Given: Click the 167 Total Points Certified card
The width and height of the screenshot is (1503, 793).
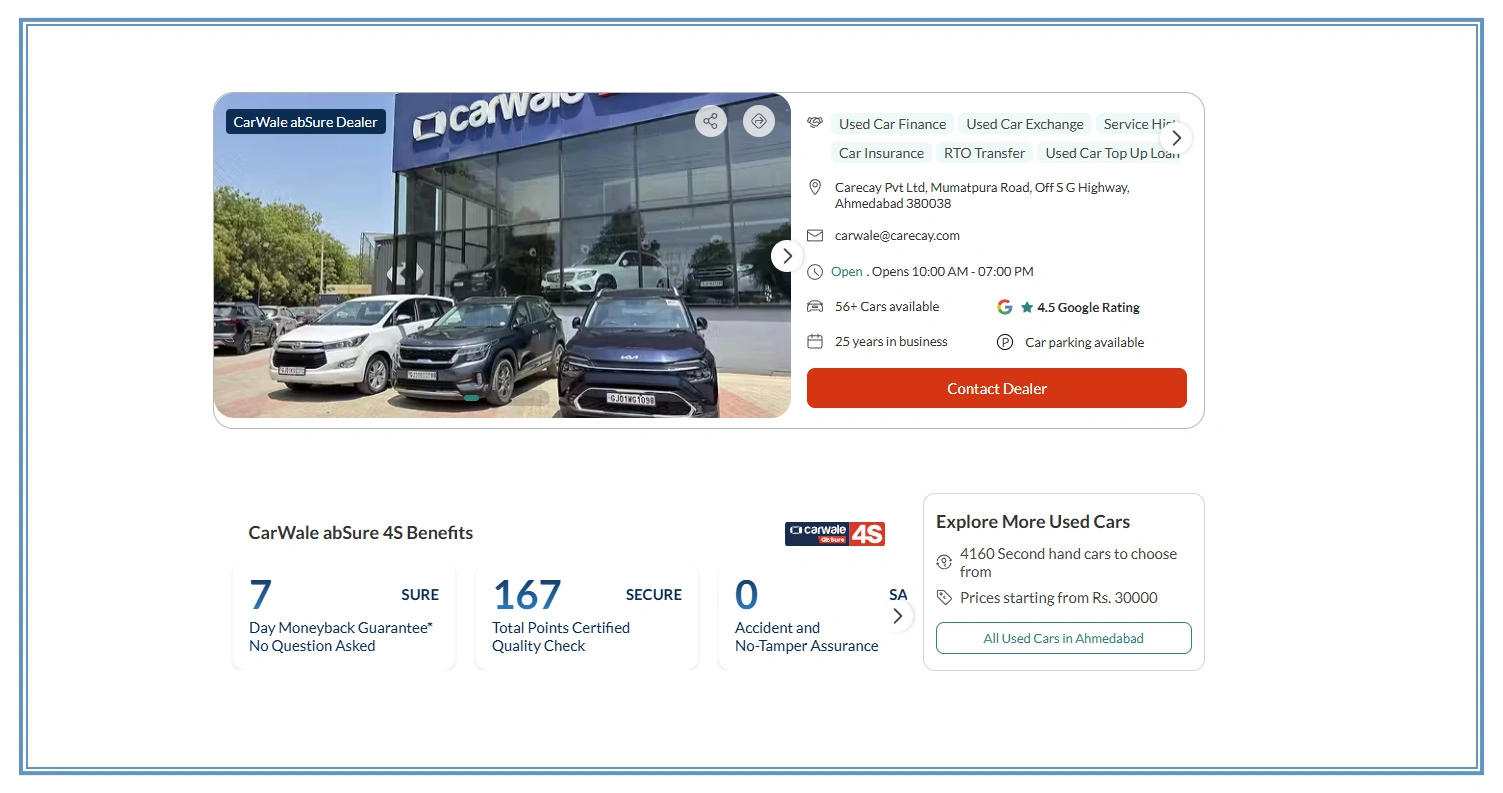Looking at the screenshot, I should click(x=587, y=616).
